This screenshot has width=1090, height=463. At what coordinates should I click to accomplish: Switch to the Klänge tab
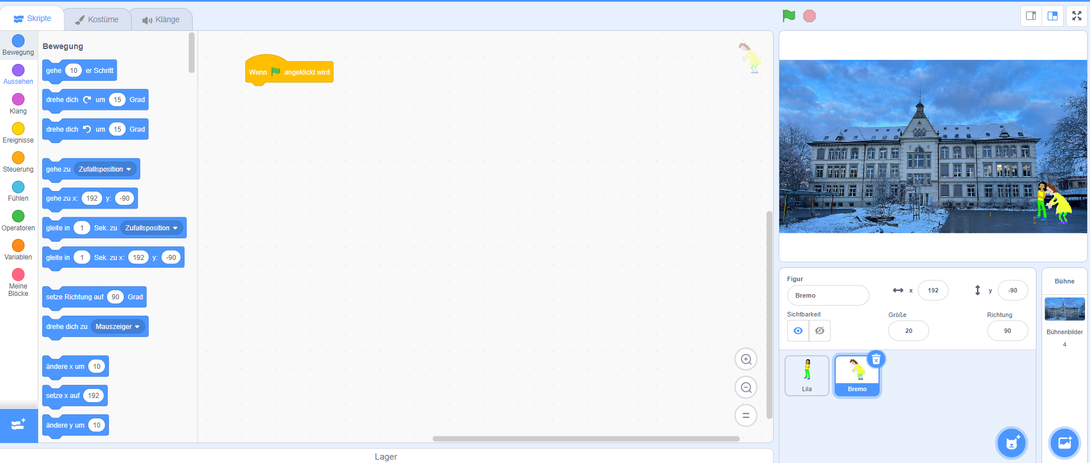(161, 19)
